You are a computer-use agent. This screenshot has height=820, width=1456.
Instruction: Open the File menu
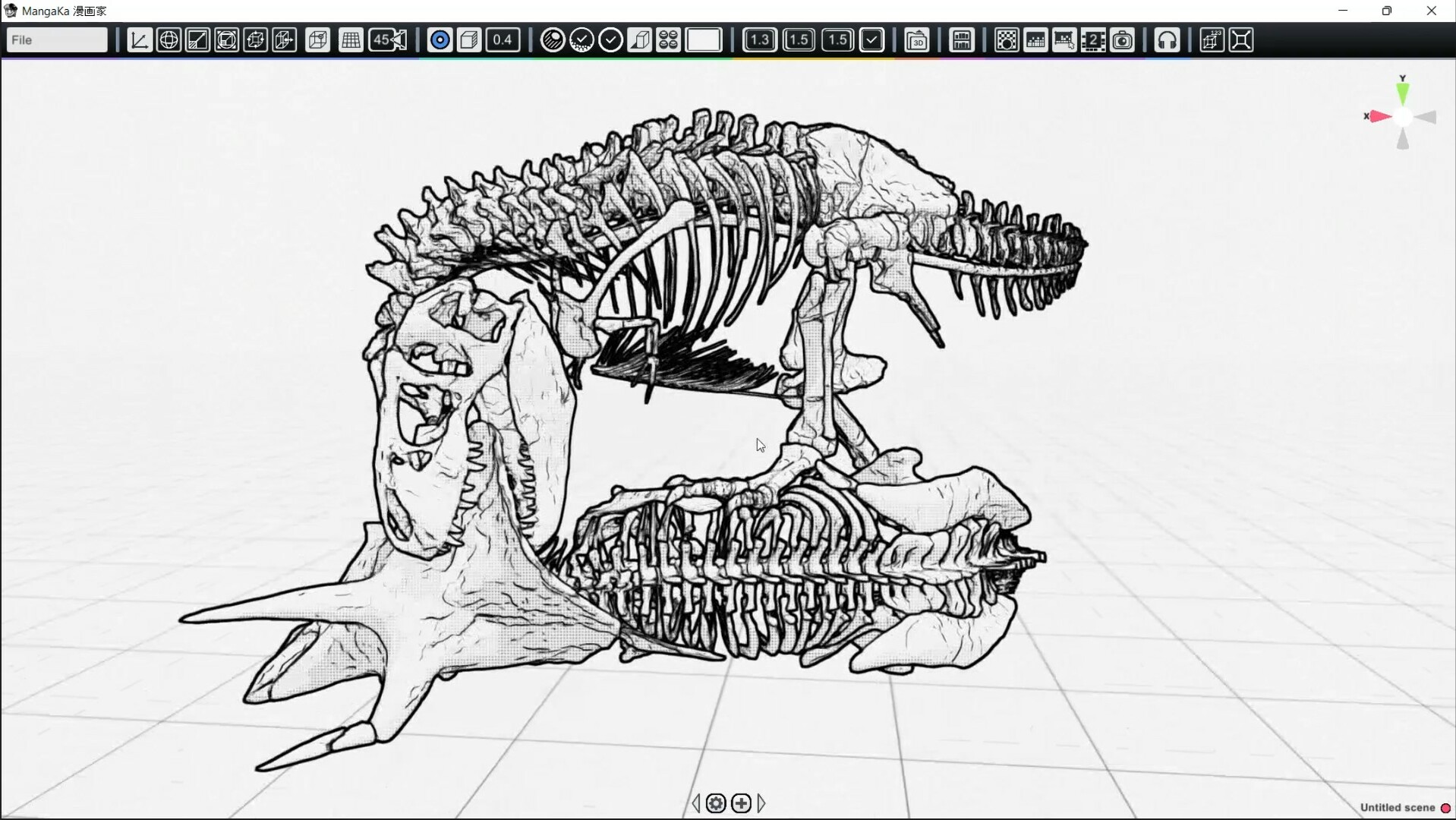tap(57, 40)
